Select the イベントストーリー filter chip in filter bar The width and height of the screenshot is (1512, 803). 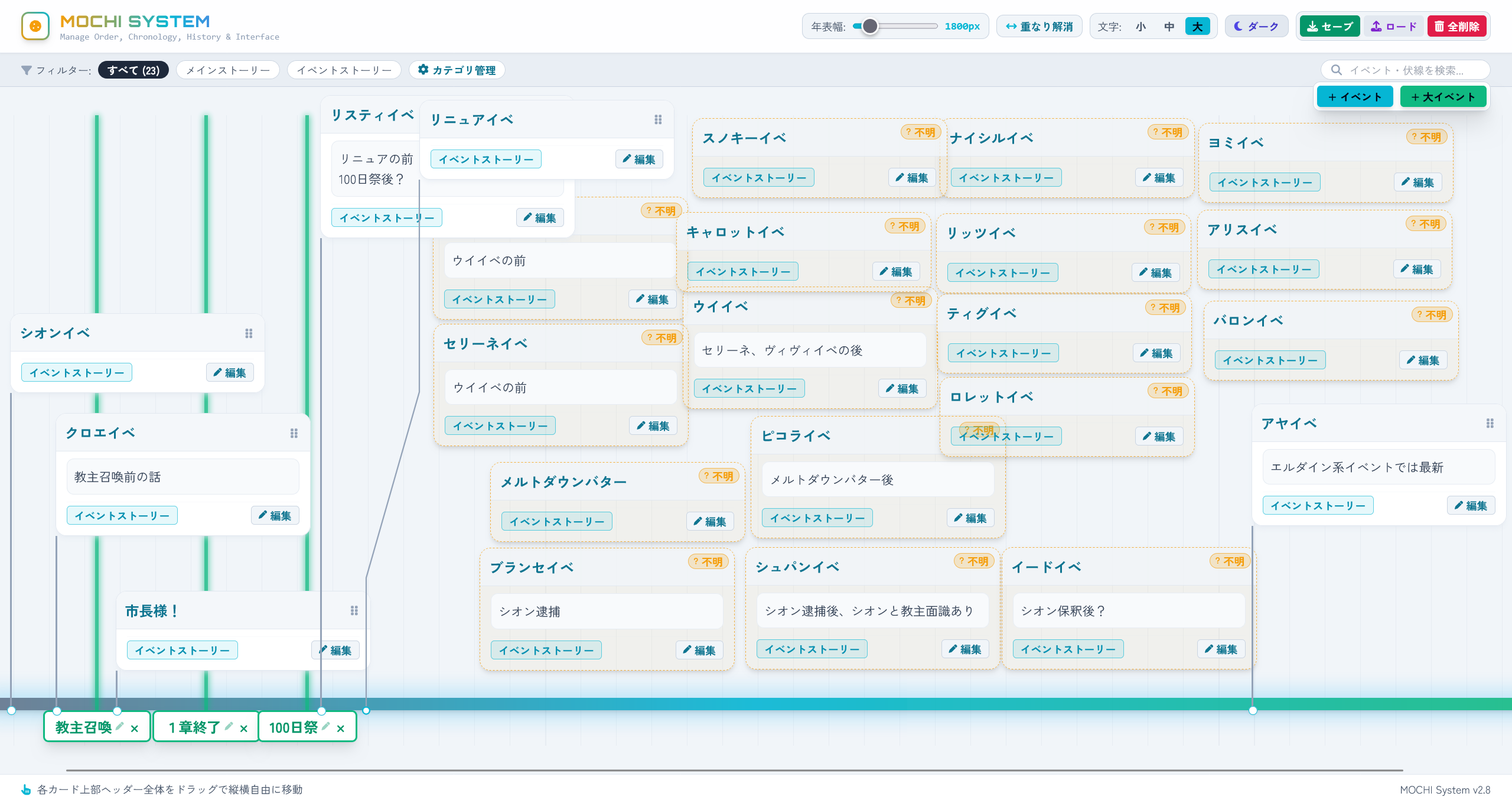pyautogui.click(x=344, y=70)
